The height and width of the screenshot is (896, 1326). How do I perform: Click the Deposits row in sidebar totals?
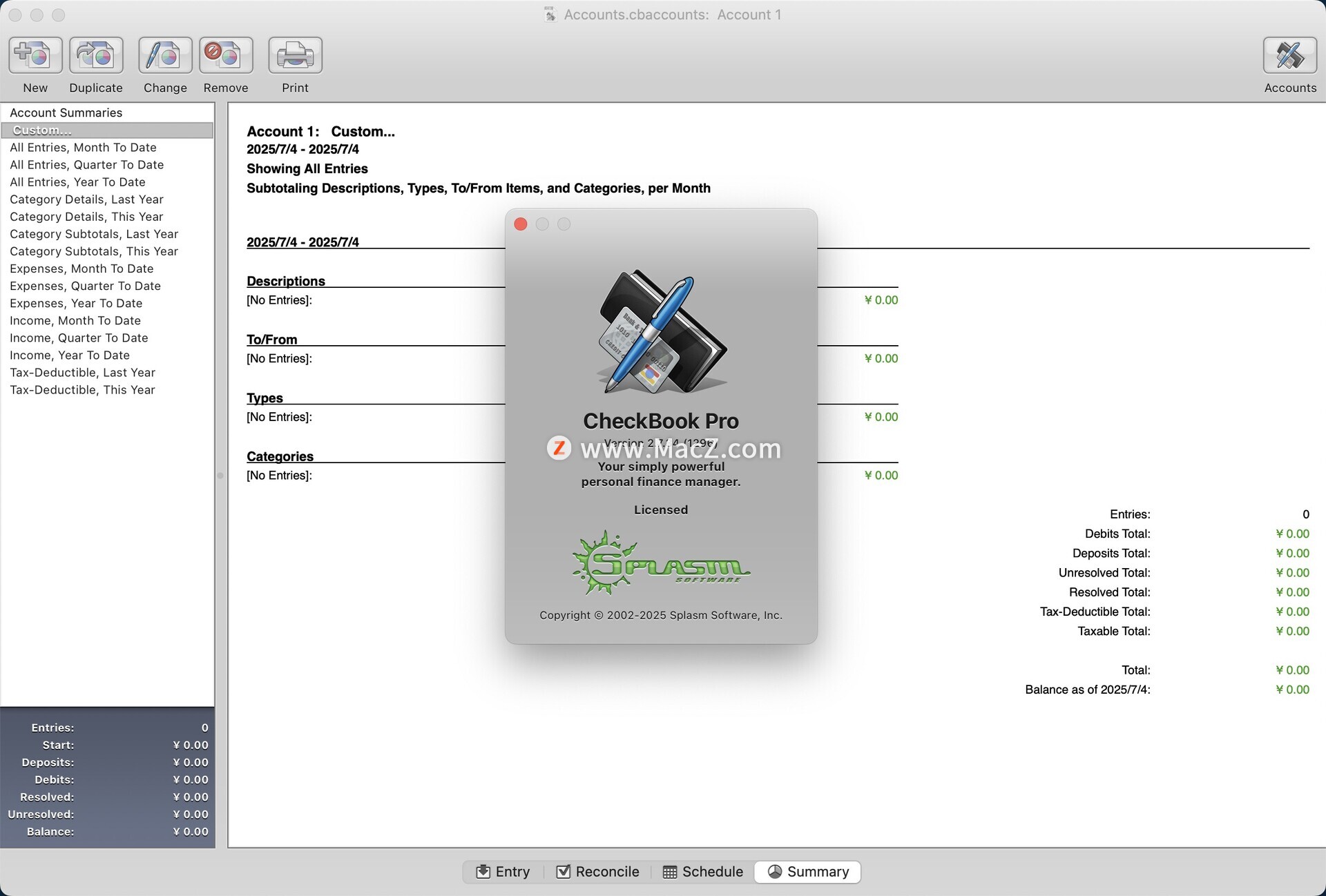(x=108, y=762)
